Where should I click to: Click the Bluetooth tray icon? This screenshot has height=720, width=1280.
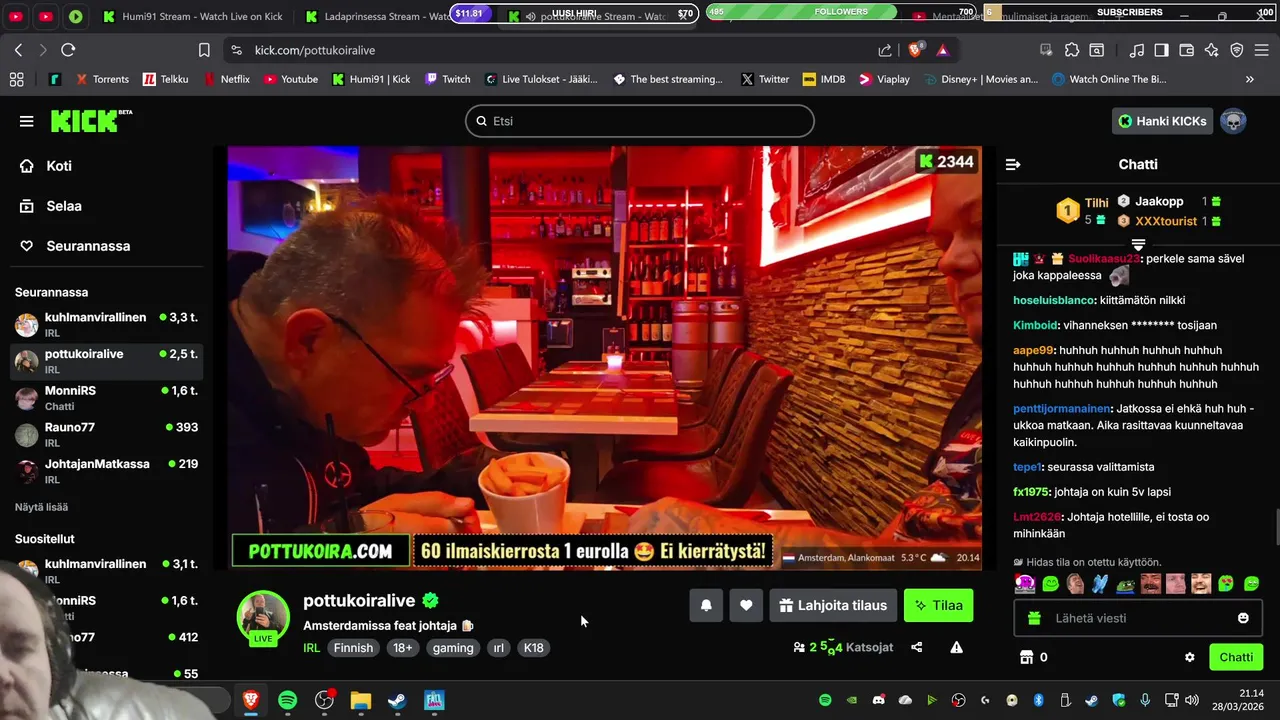[x=1038, y=700]
